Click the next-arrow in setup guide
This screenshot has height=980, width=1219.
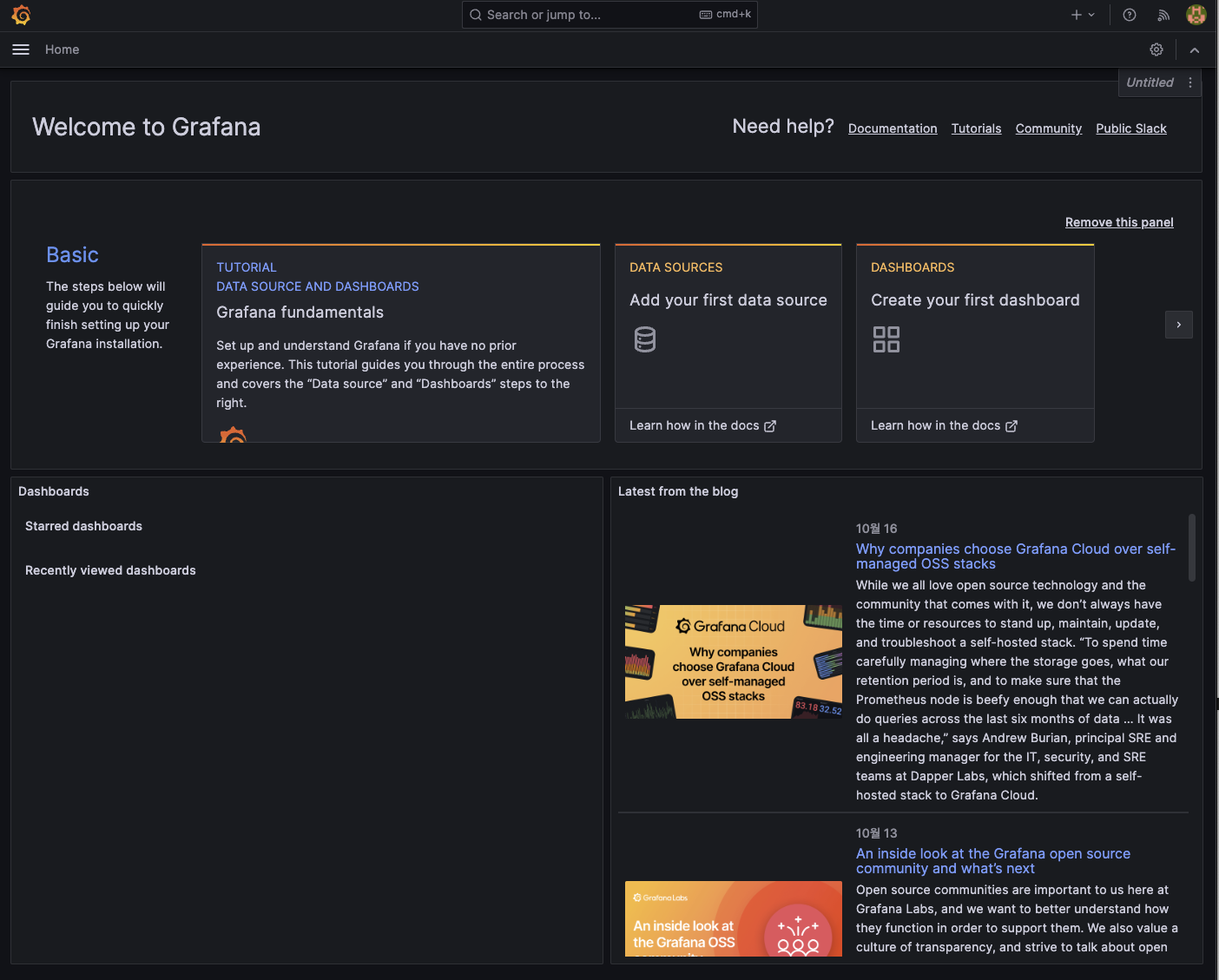point(1178,325)
